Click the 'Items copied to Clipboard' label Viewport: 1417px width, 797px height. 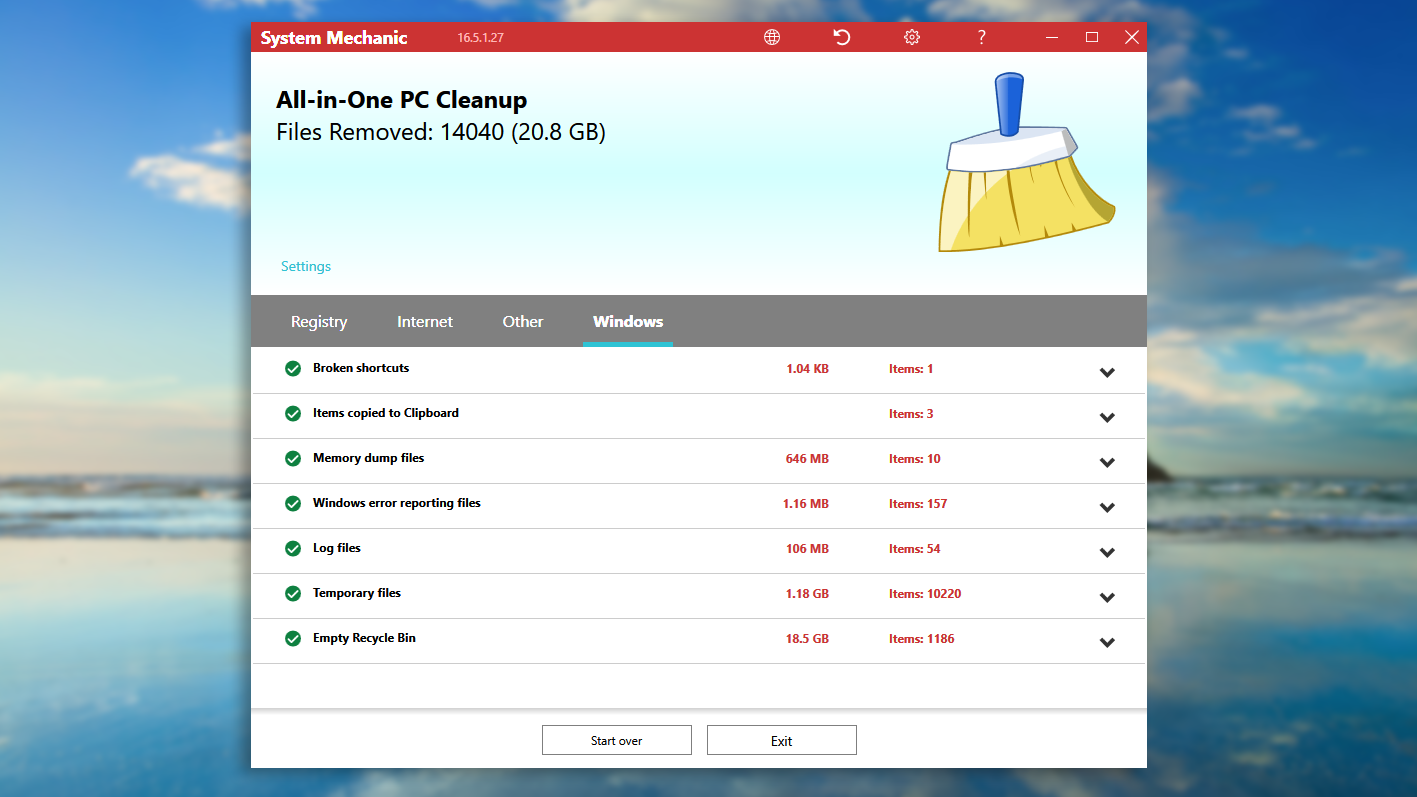pyautogui.click(x=386, y=413)
